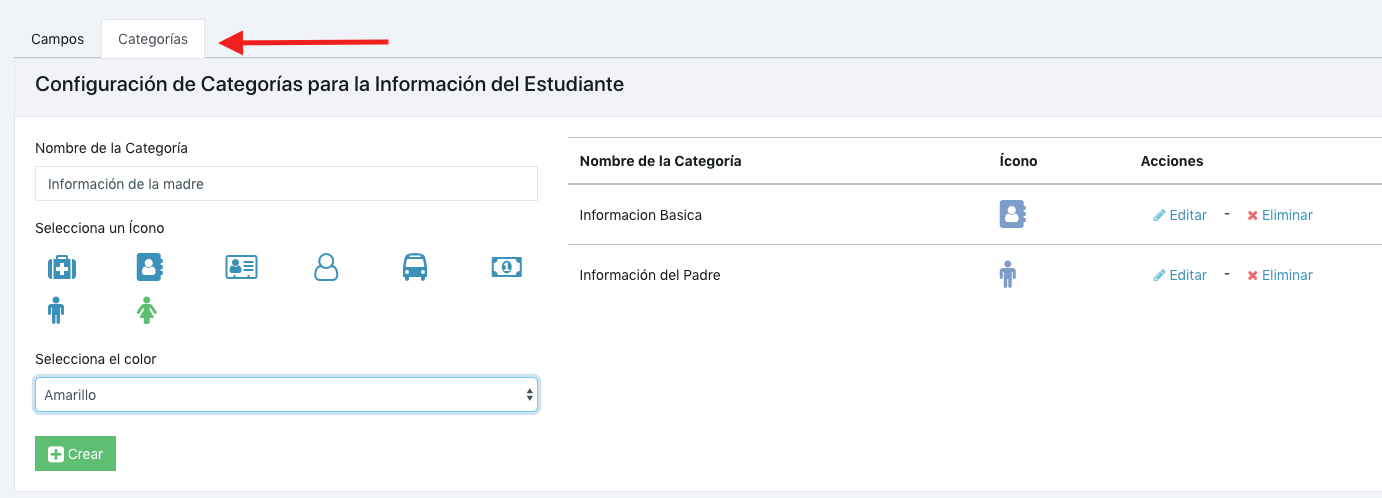
Task: Select the first-aid medical kit icon
Action: [x=62, y=267]
